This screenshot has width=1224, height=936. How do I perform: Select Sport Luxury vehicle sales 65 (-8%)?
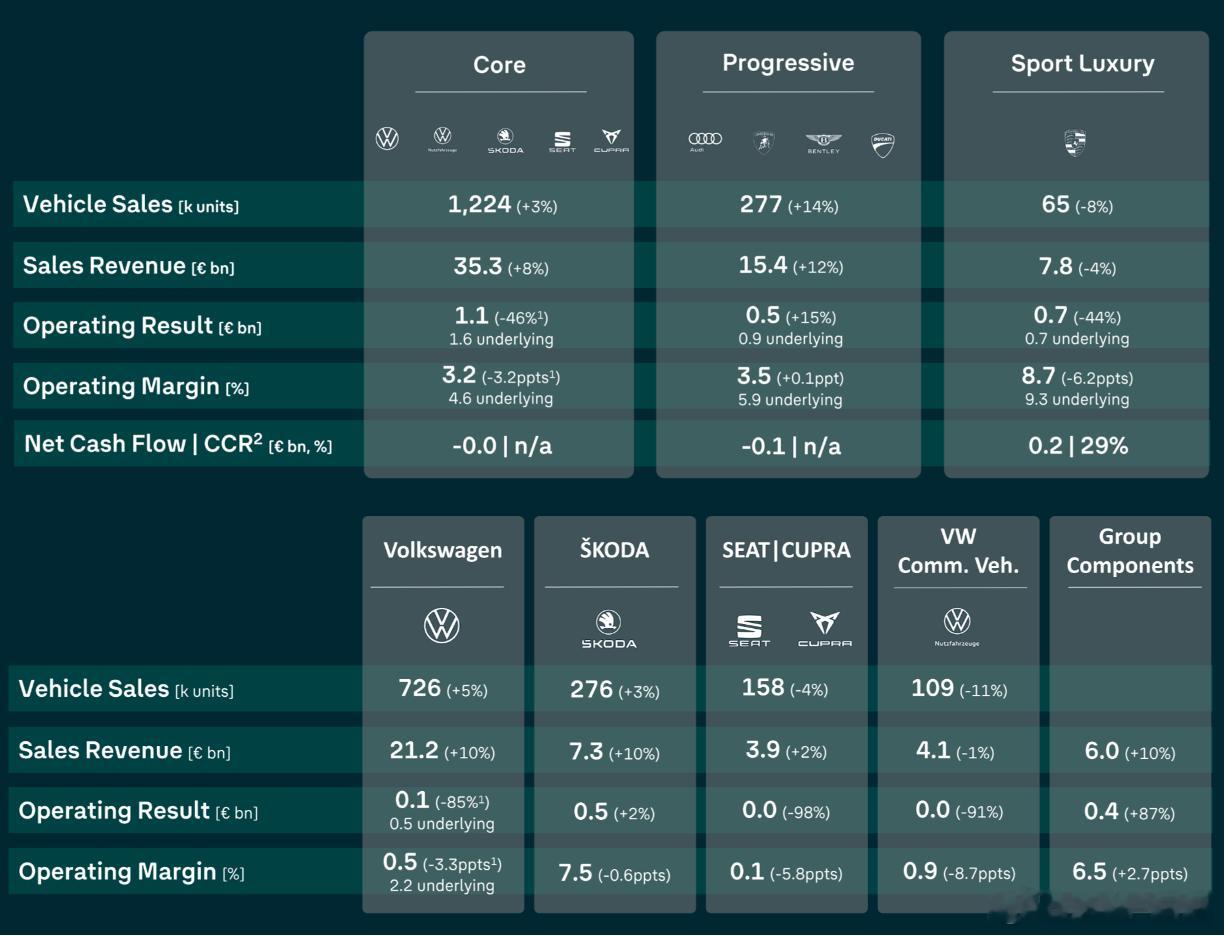pos(1077,205)
